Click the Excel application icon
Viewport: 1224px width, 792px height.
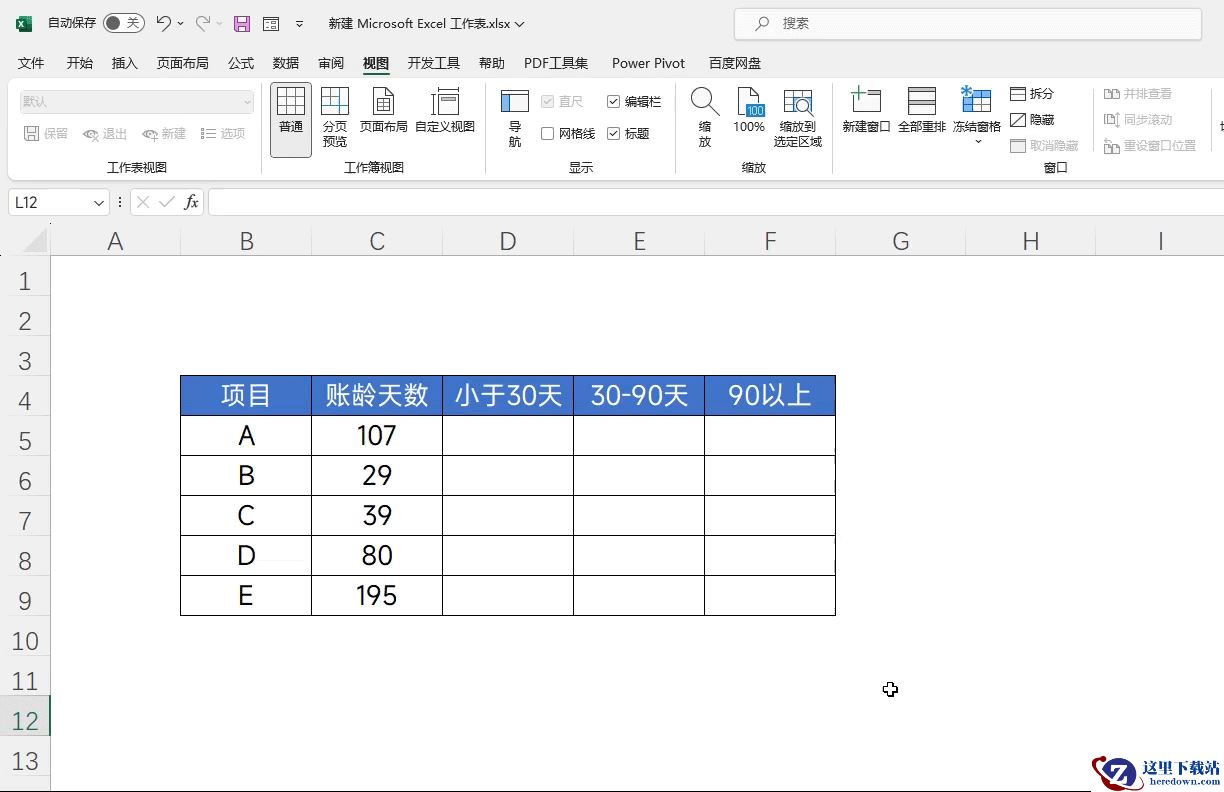click(25, 23)
